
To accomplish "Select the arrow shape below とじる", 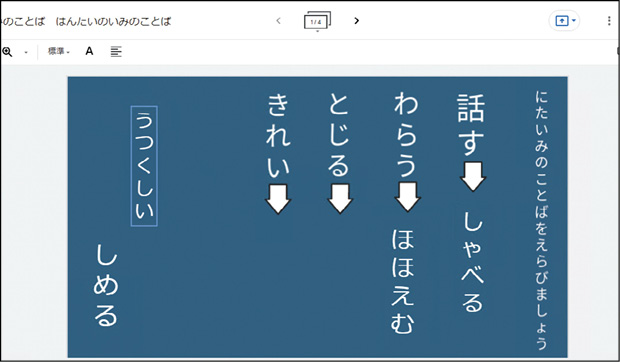I will tap(340, 198).
